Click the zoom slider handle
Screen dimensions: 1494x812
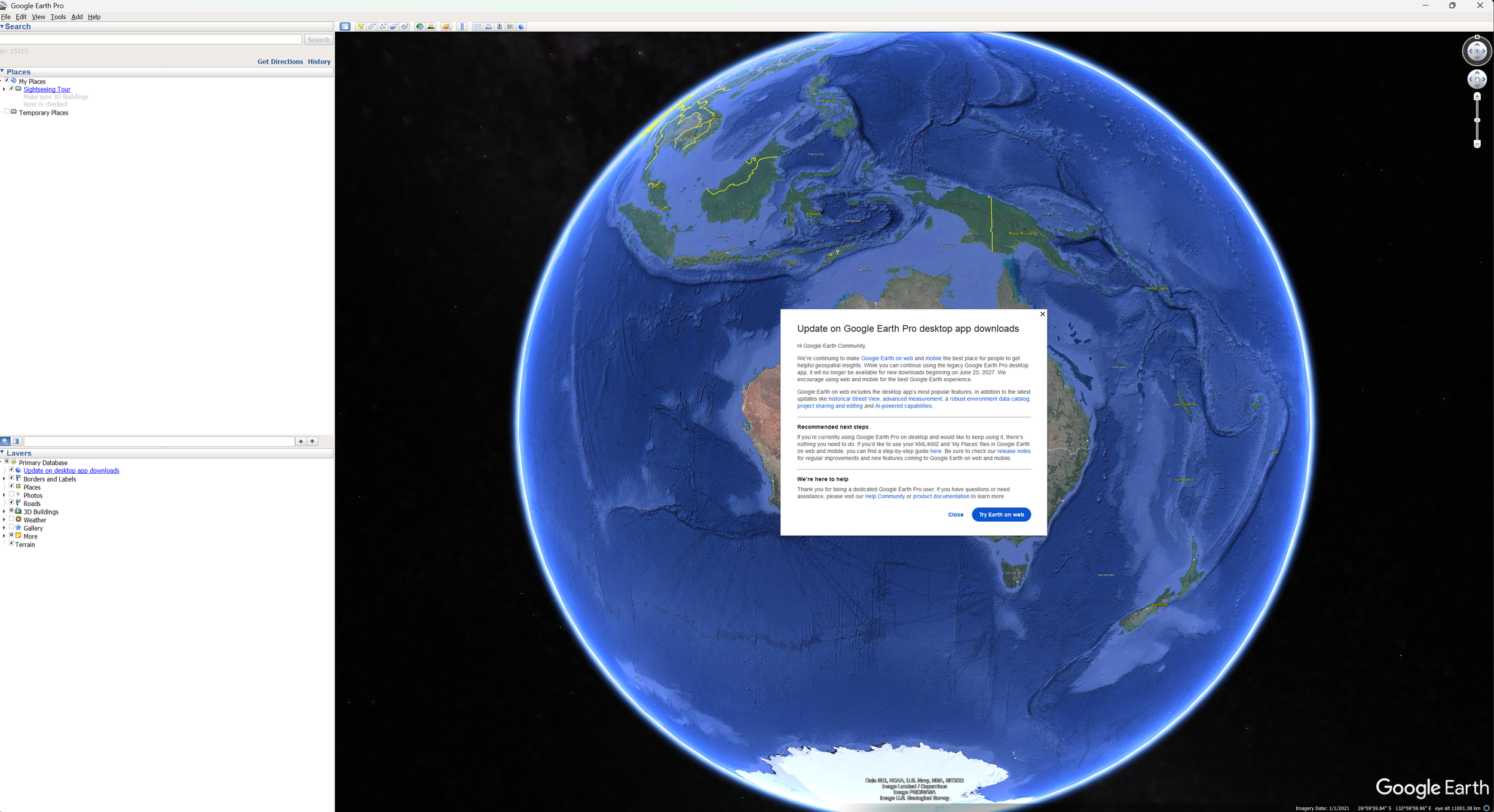(x=1477, y=120)
